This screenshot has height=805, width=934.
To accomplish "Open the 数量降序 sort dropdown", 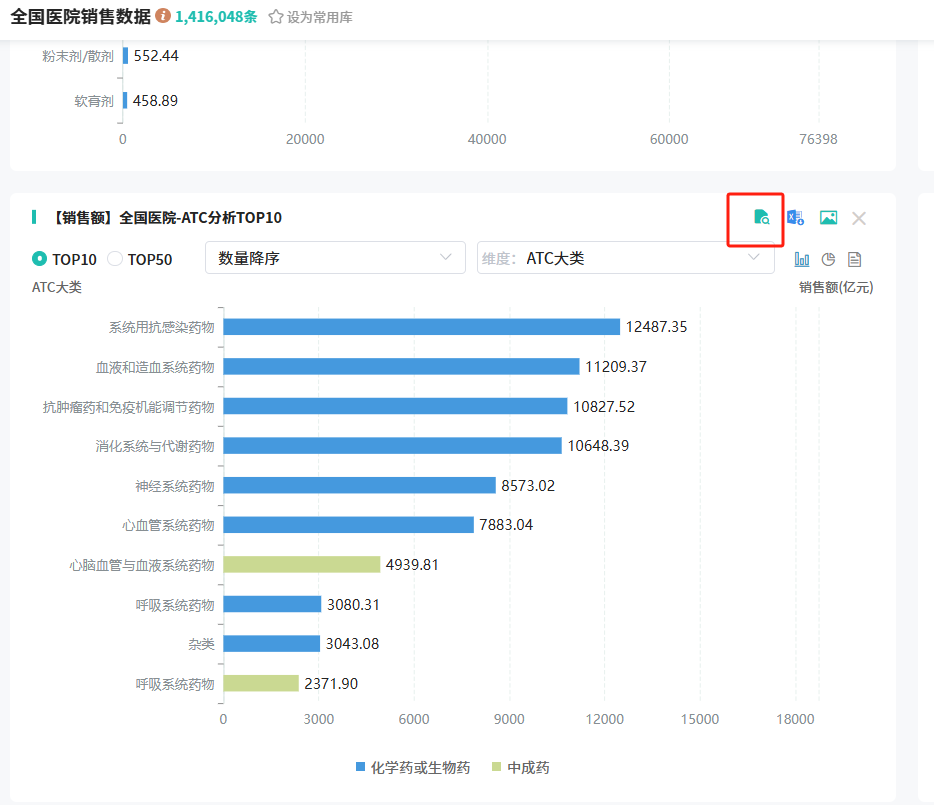I will point(335,258).
